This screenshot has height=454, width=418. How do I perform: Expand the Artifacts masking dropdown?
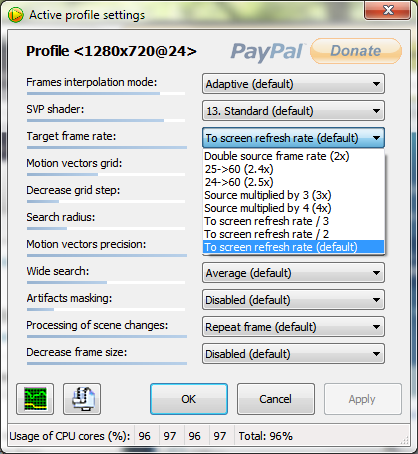pyautogui.click(x=293, y=300)
